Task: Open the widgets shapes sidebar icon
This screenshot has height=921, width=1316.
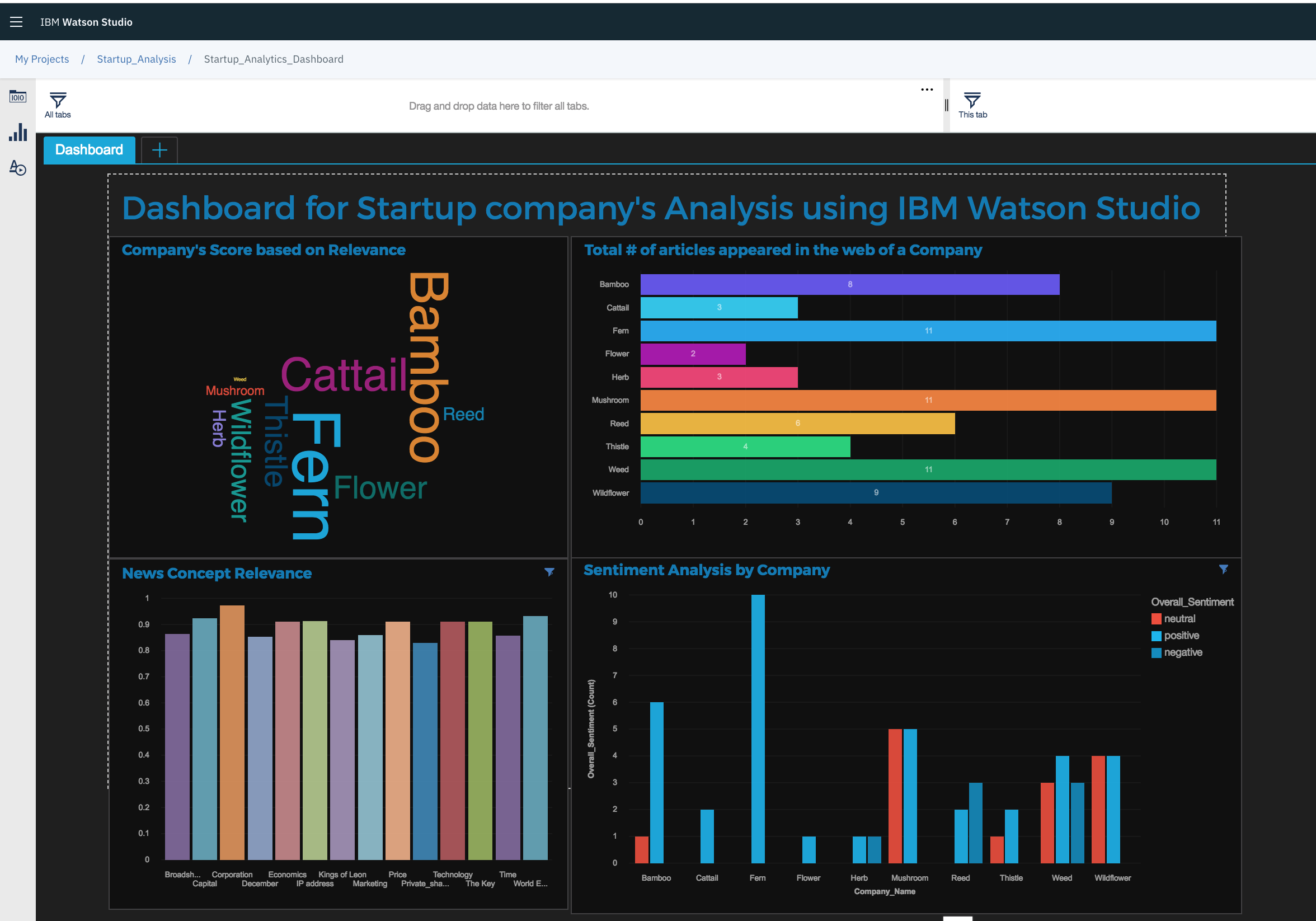Action: [x=18, y=168]
